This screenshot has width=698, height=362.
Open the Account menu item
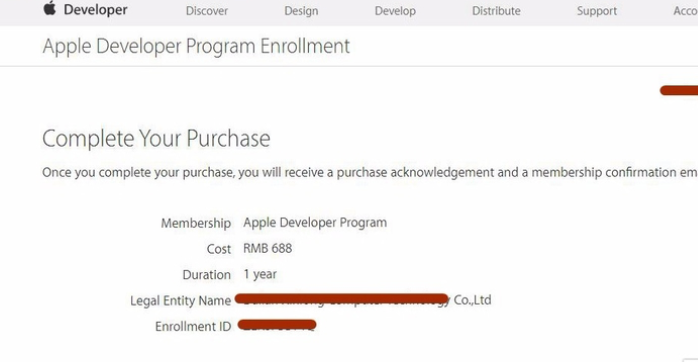(686, 11)
